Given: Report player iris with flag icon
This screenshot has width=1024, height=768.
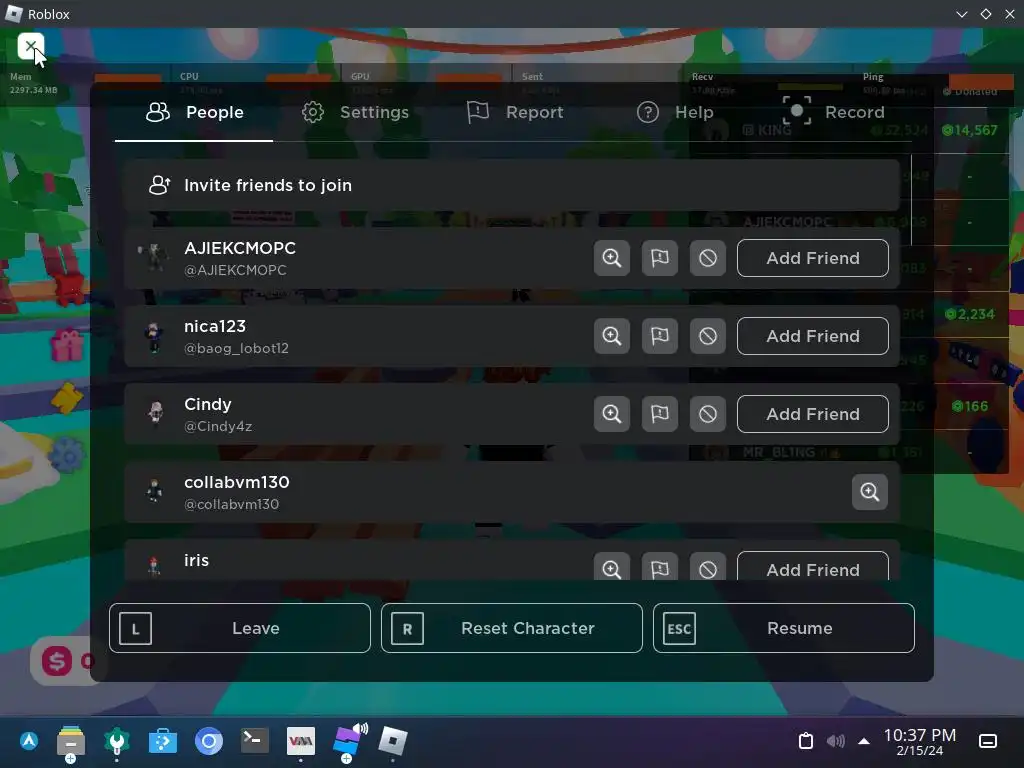Looking at the screenshot, I should pos(660,567).
